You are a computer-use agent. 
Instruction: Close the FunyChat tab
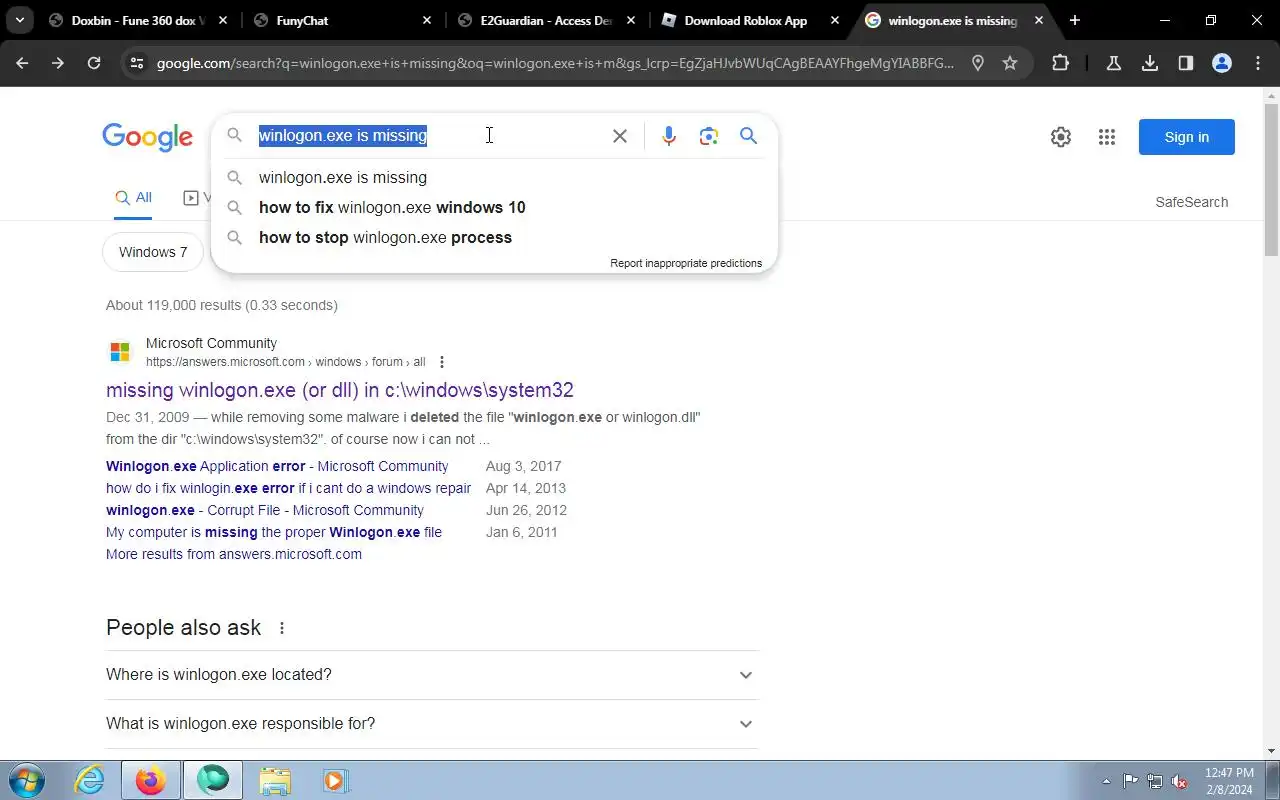[427, 20]
